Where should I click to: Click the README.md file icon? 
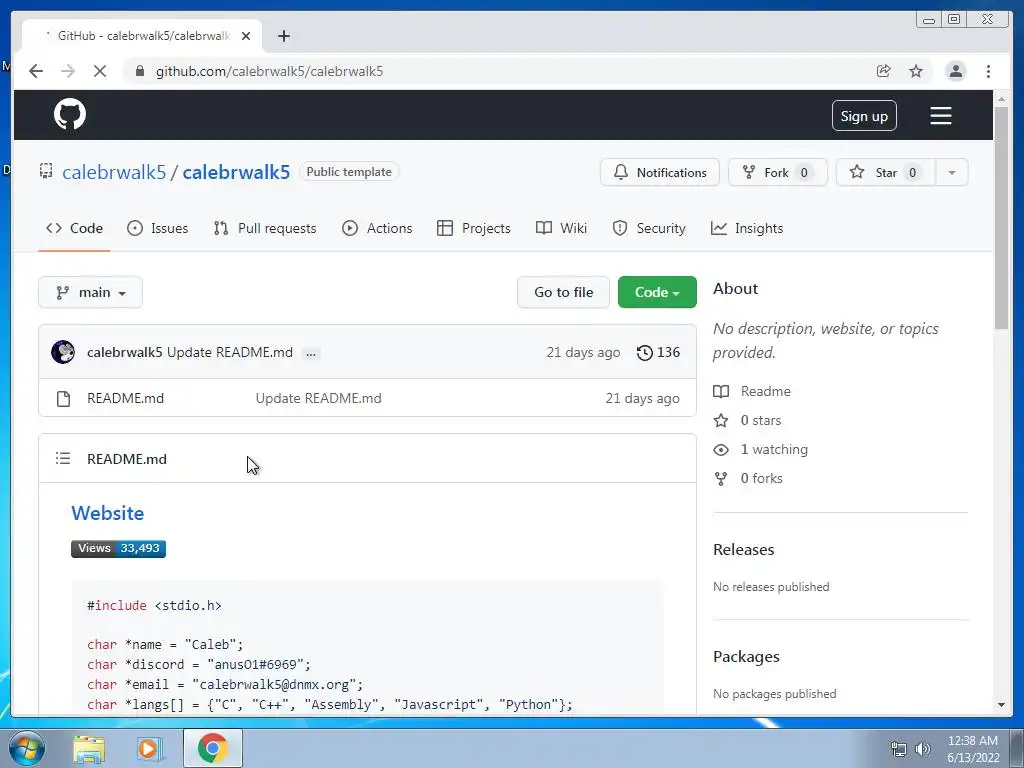63,398
